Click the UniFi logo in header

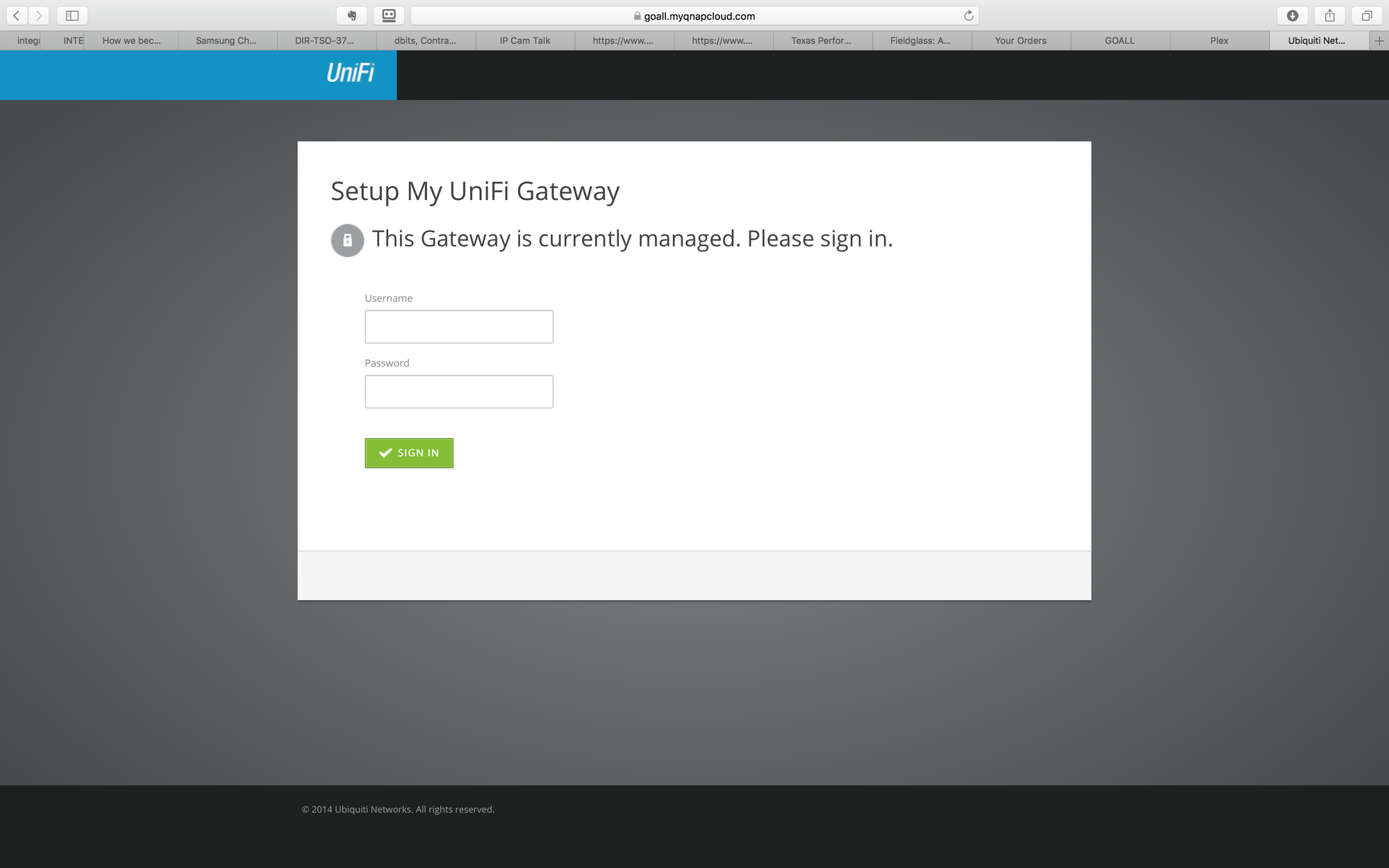tap(351, 73)
